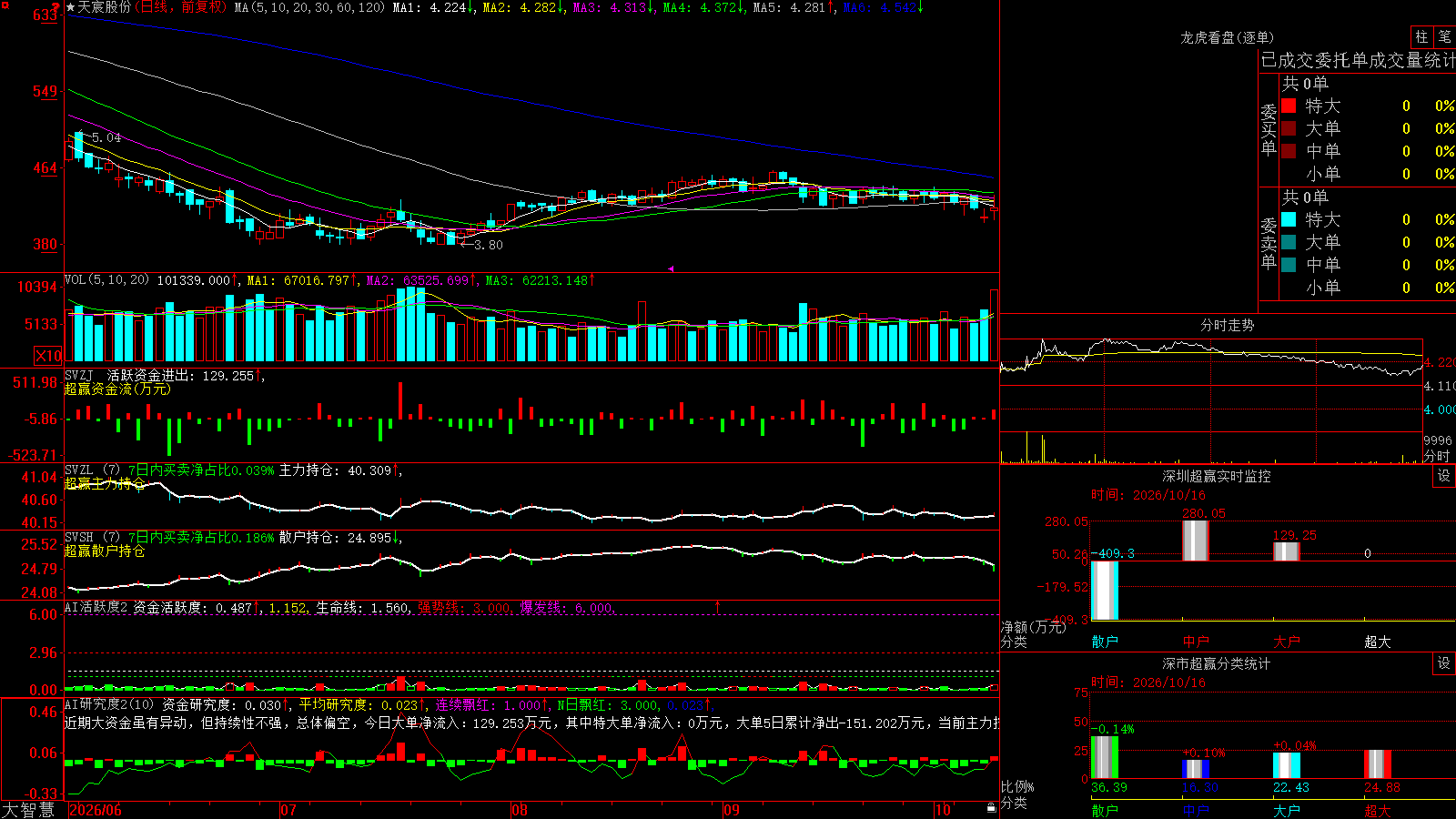Click the 超赢散户持仓 label
This screenshot has height=819, width=1456.
coord(105,551)
